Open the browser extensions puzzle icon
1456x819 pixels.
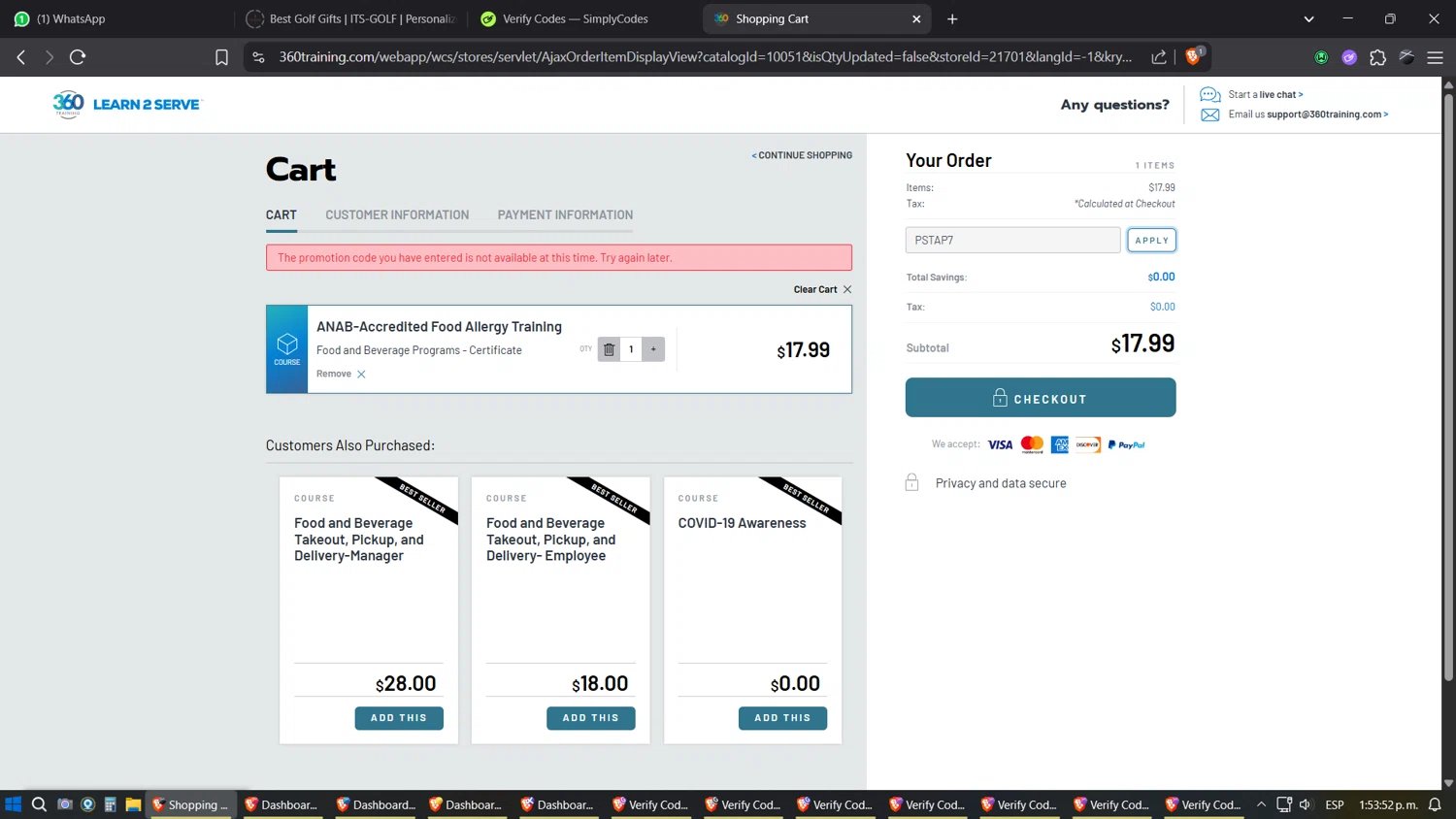point(1377,57)
